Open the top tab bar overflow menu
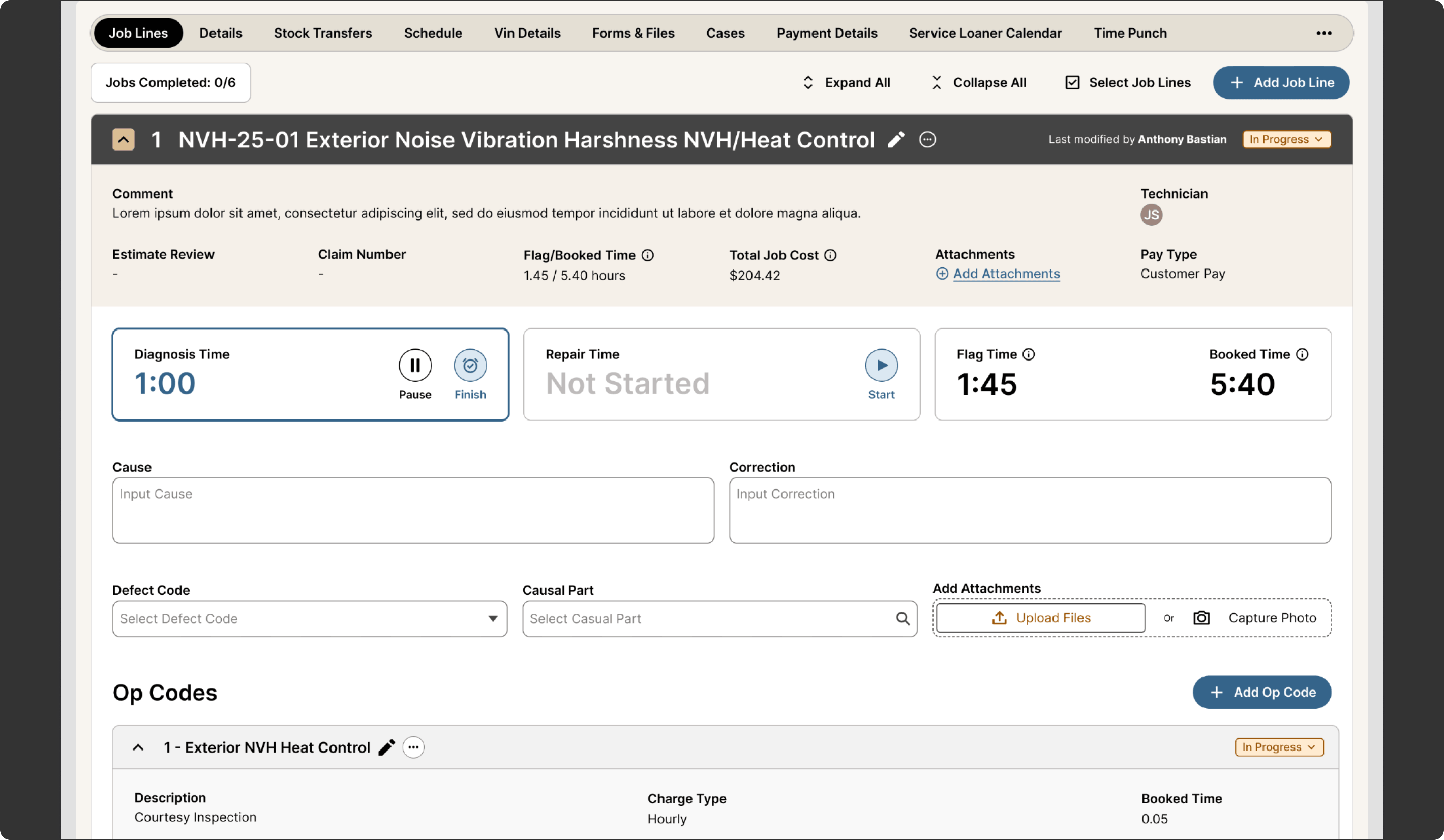1444x840 pixels. pos(1323,33)
